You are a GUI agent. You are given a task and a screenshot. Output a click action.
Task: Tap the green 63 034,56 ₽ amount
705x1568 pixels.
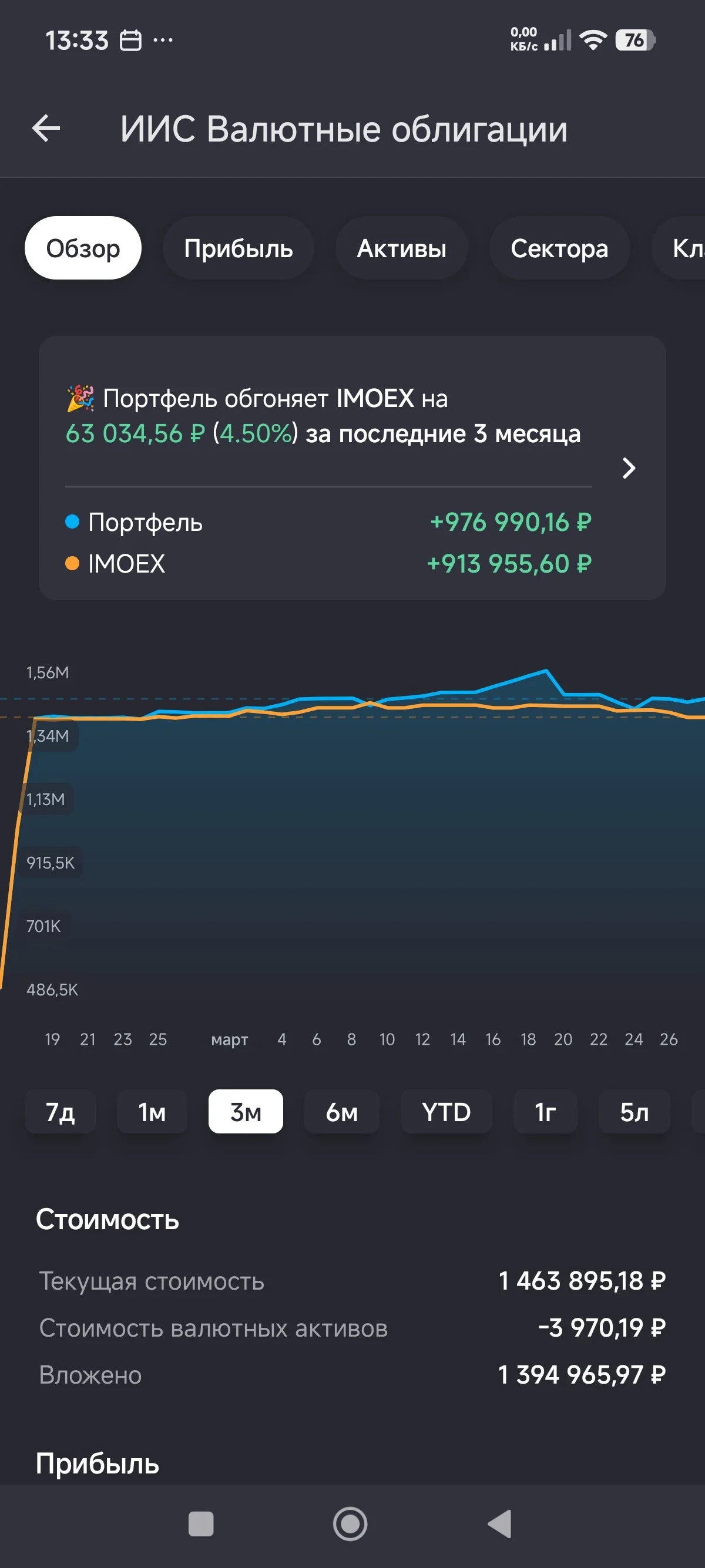(x=135, y=433)
